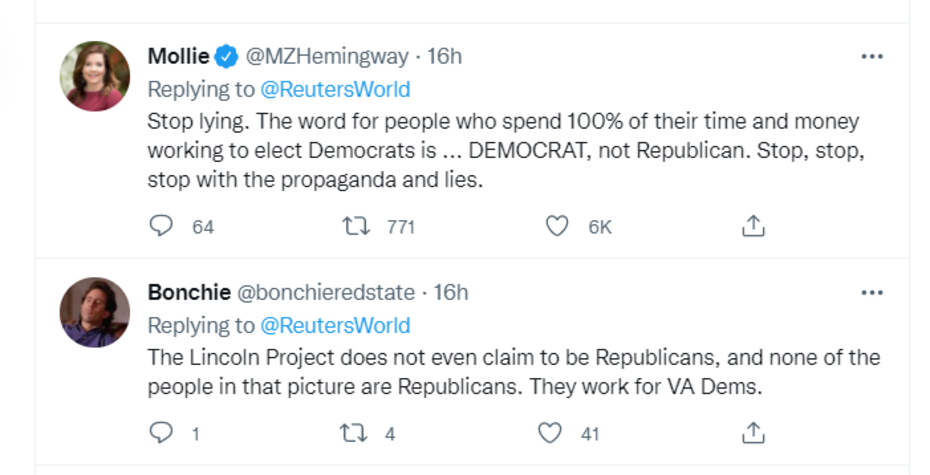
Task: Reply to Mollie's tweet
Action: coord(161,227)
